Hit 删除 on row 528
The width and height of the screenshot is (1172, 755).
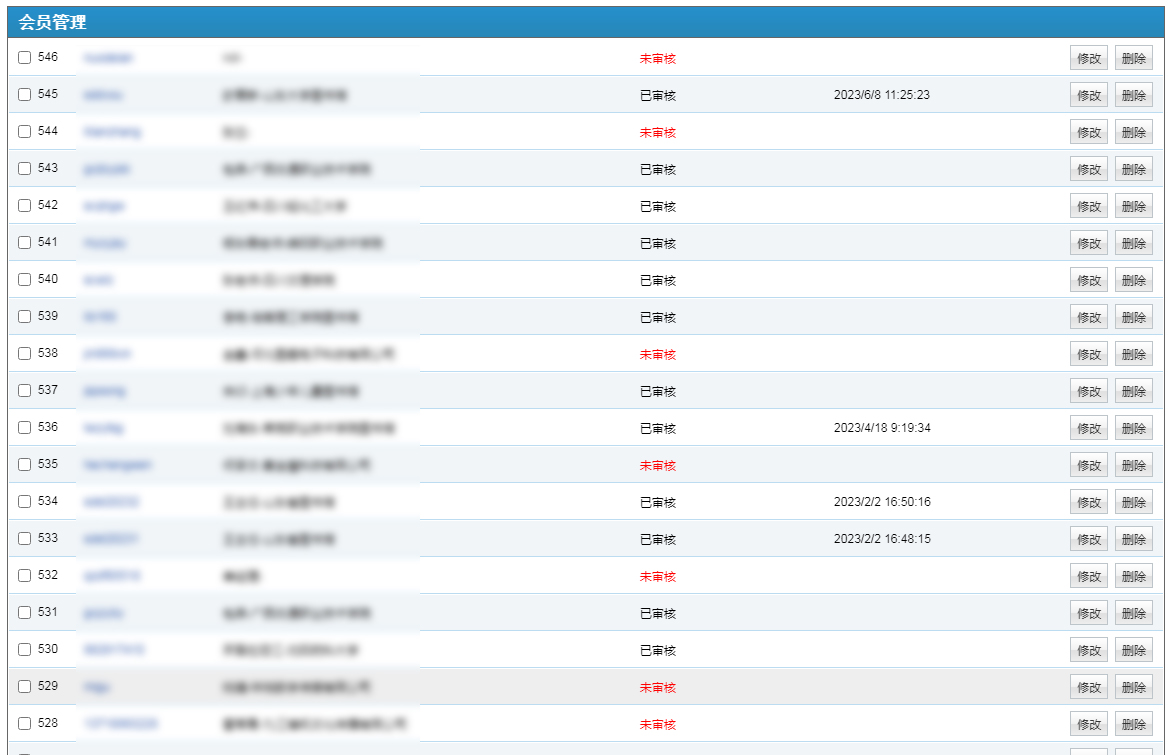[x=1133, y=725]
